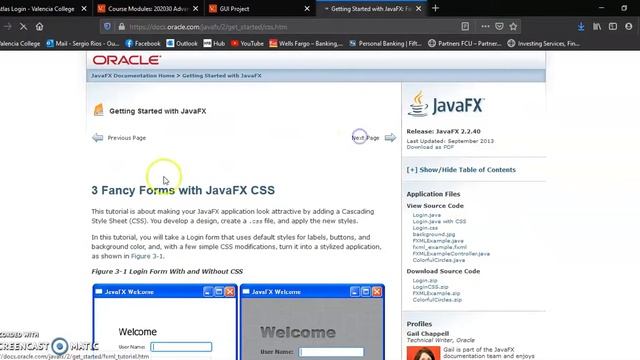The height and width of the screenshot is (360, 640).
Task: Open Wells Fargo Banking bookmark
Action: (x=306, y=43)
